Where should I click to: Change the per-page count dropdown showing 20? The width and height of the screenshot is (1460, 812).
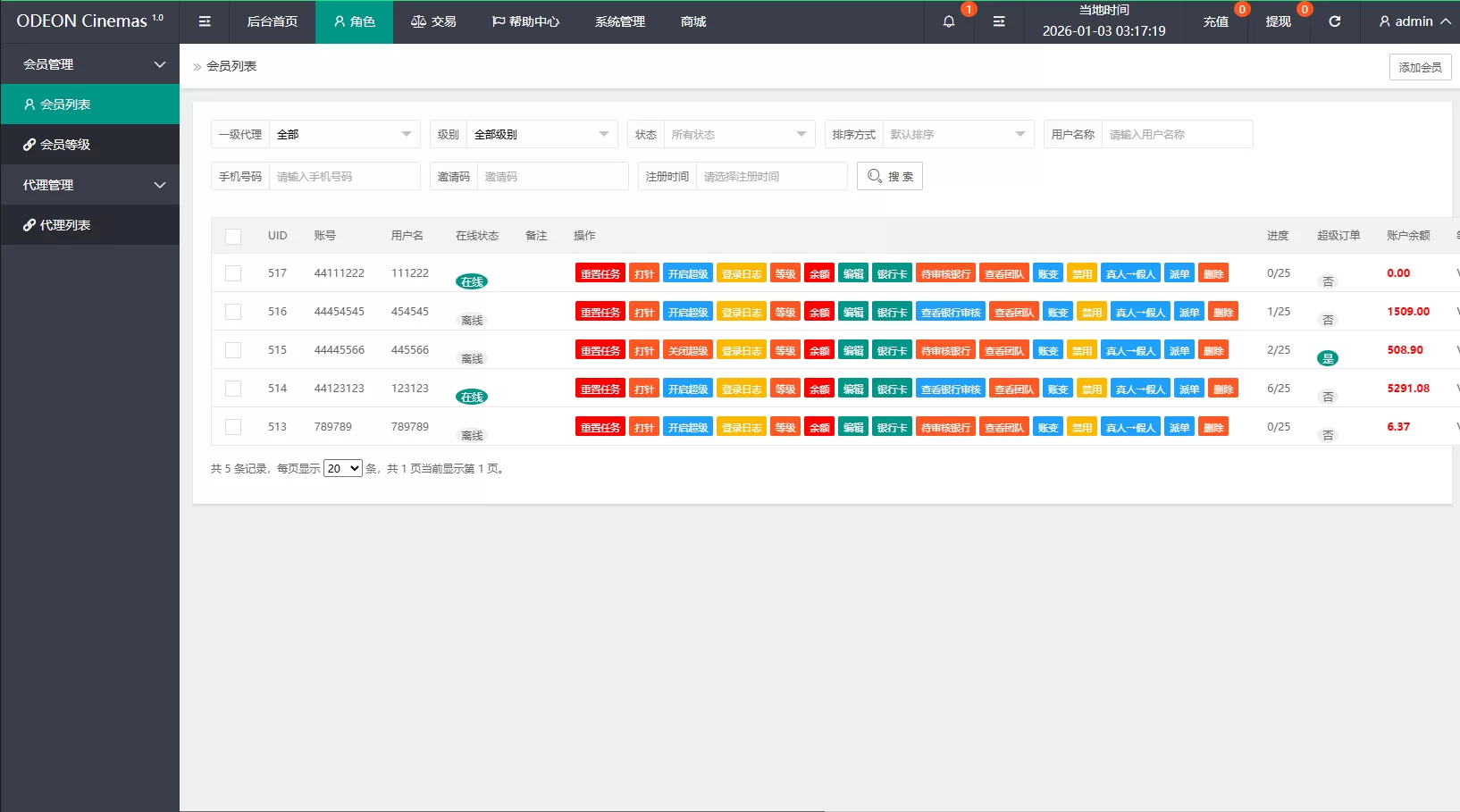click(342, 469)
